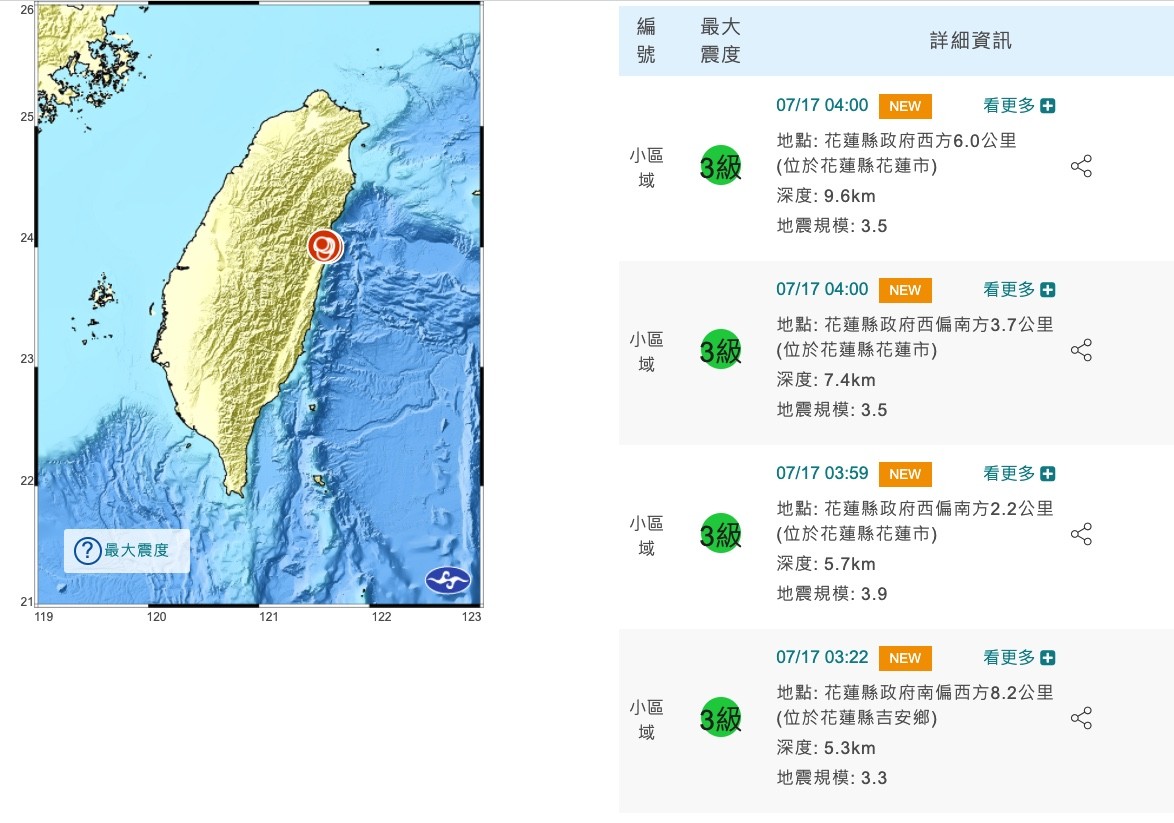Viewport: 1174px width, 823px height.
Task: Click the 最大震度 column header
Action: (720, 40)
